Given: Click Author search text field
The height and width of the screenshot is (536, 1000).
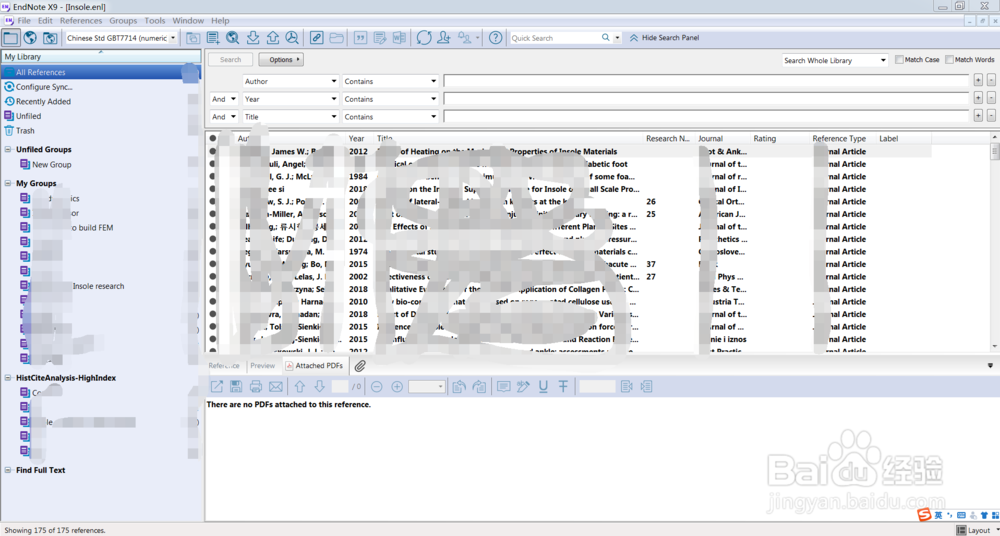Looking at the screenshot, I should click(x=706, y=81).
